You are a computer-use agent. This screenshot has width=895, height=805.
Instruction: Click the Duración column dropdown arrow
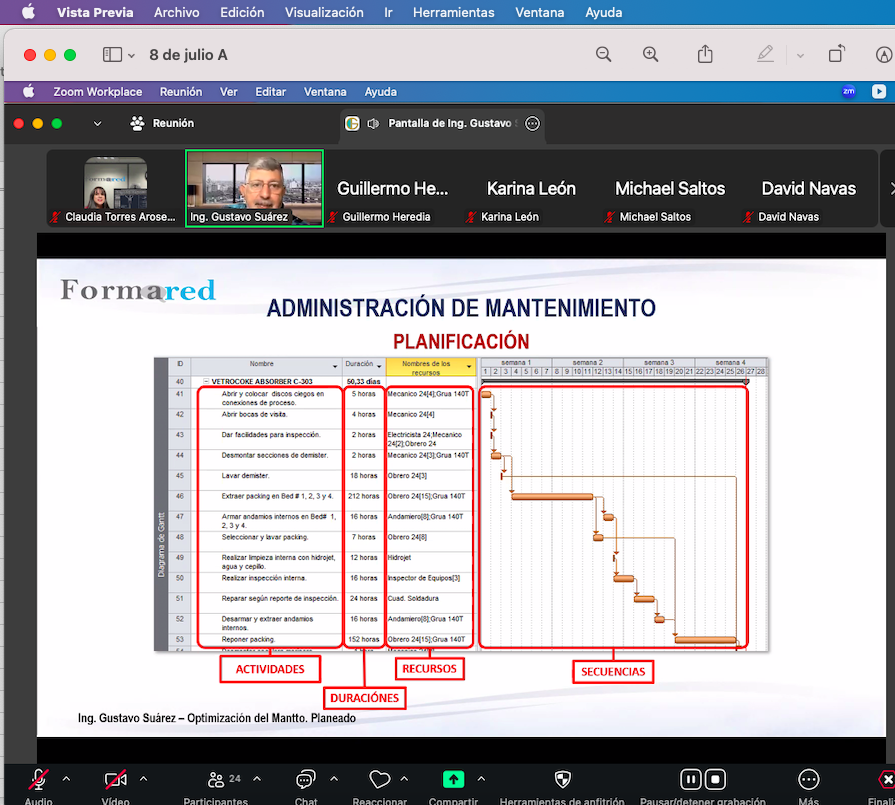pos(379,365)
